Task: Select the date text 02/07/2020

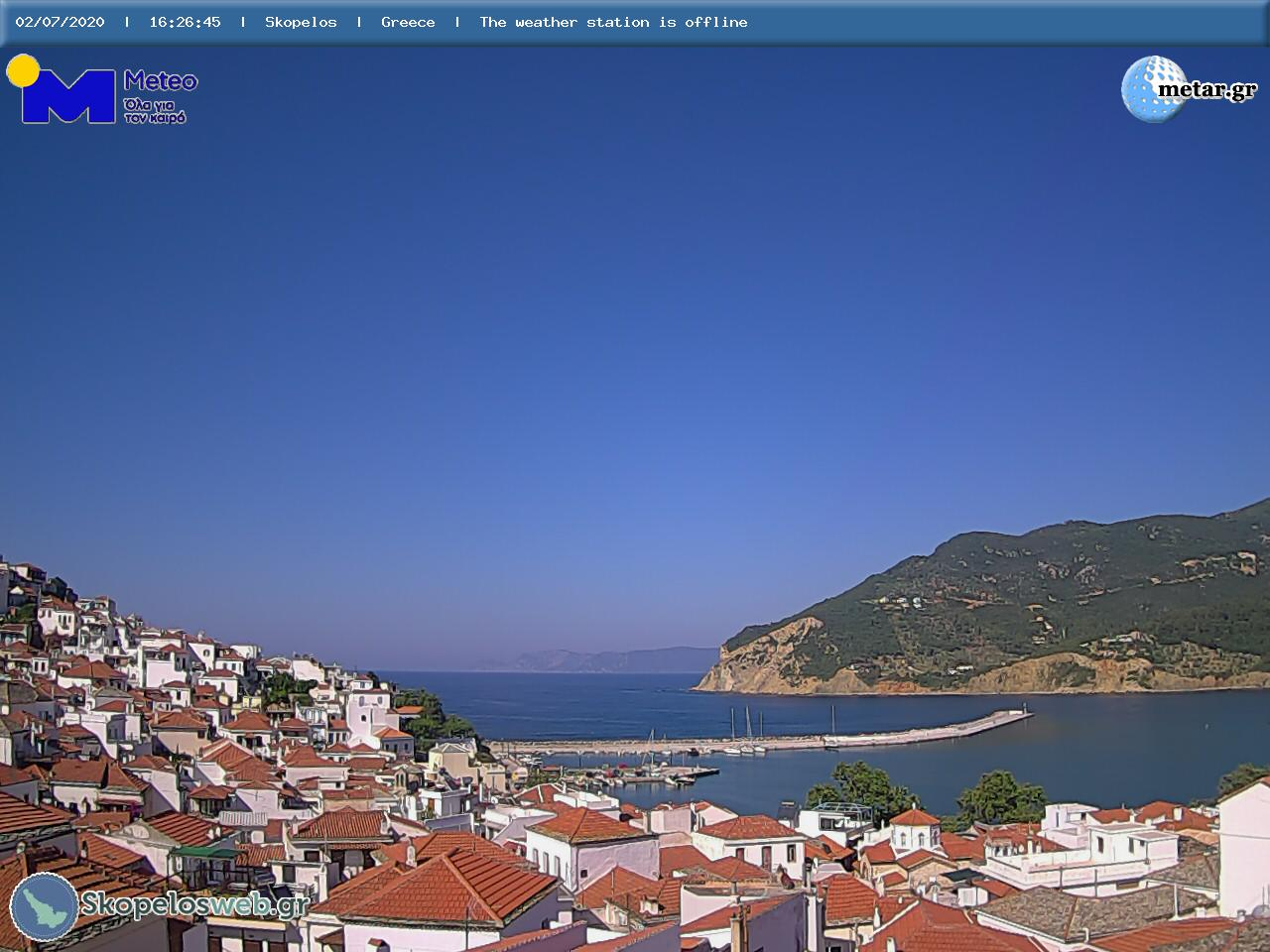Action: click(60, 22)
